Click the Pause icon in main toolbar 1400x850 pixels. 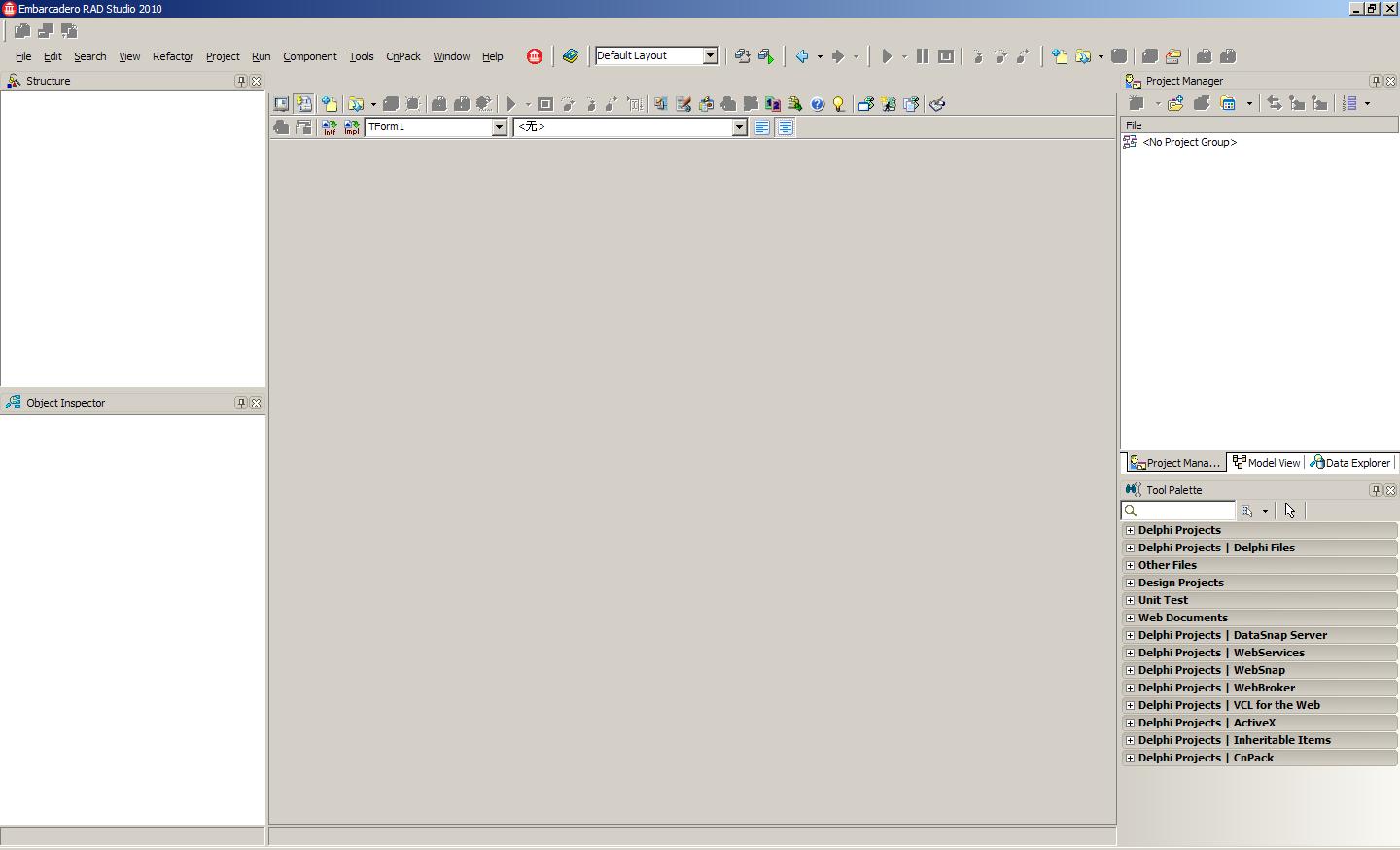pyautogui.click(x=923, y=56)
